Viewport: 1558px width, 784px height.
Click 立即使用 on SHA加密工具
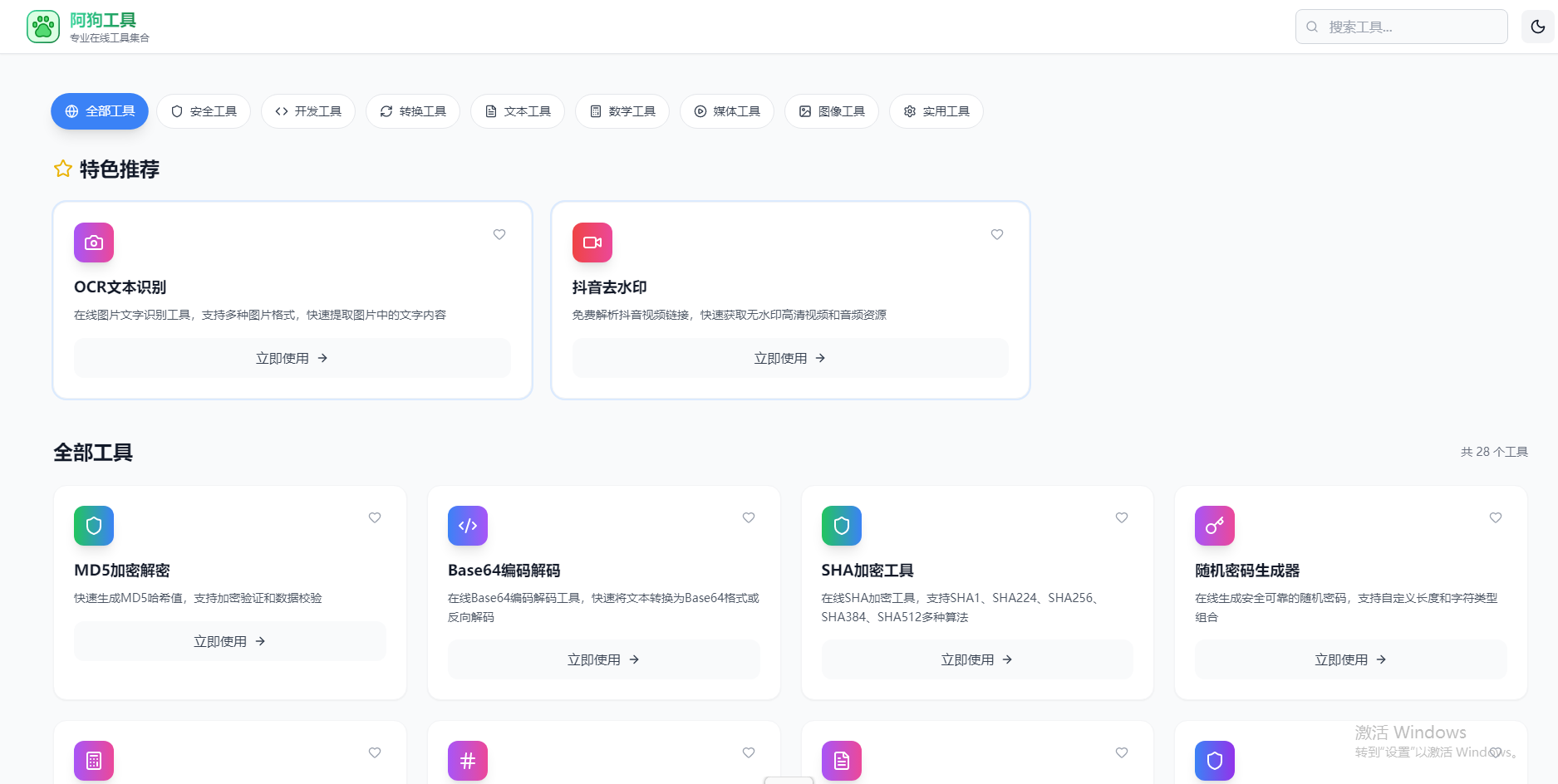976,659
